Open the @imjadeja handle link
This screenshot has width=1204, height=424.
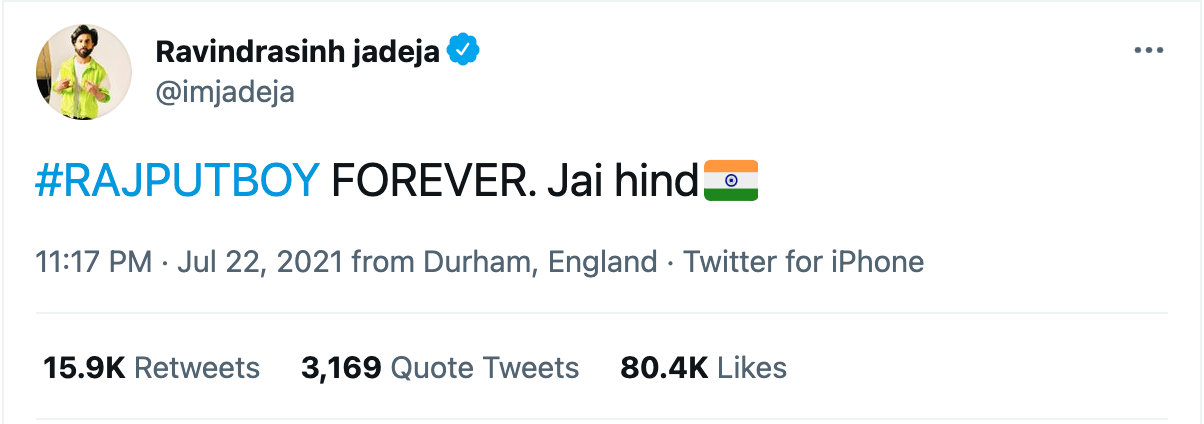[225, 93]
